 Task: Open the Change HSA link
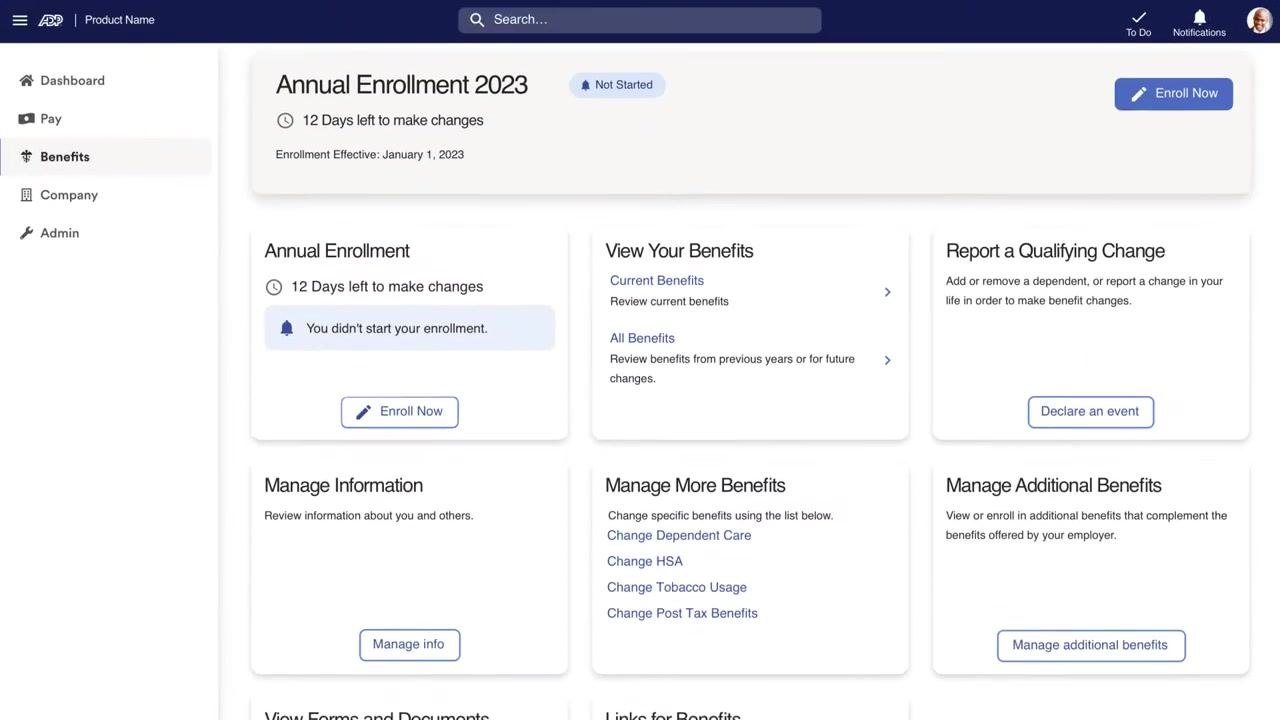(645, 562)
